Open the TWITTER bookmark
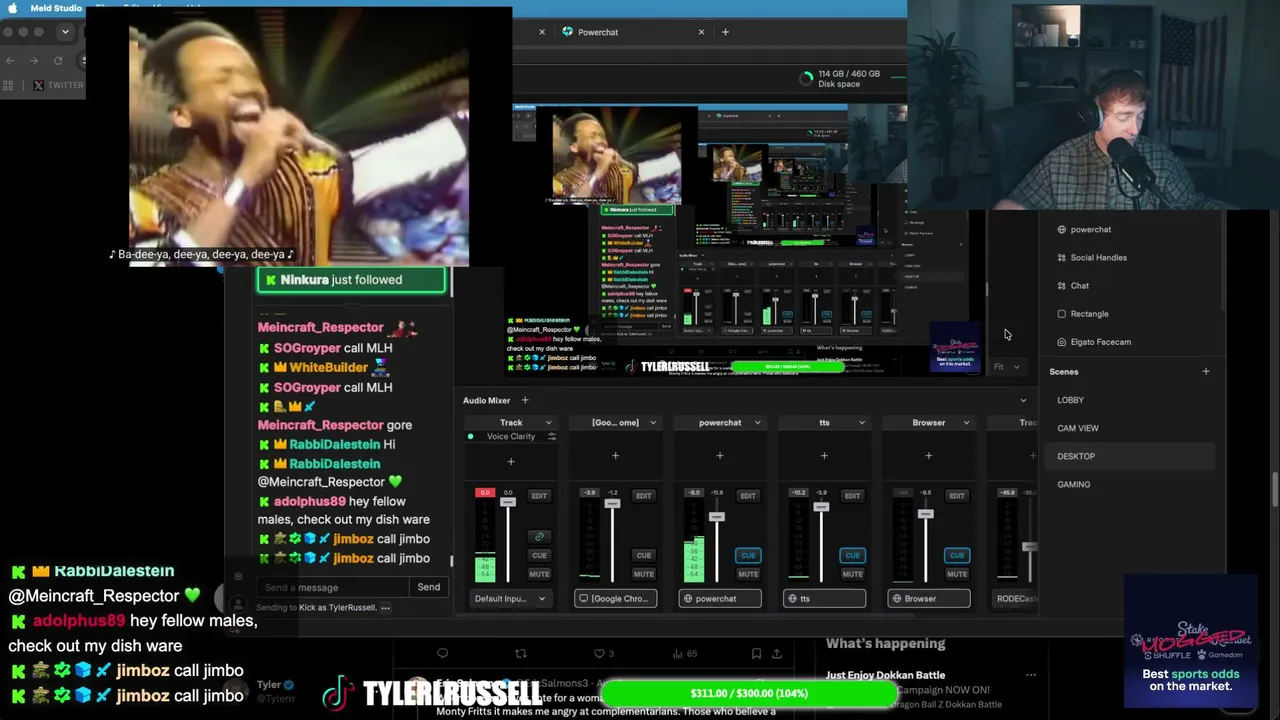 tap(60, 85)
